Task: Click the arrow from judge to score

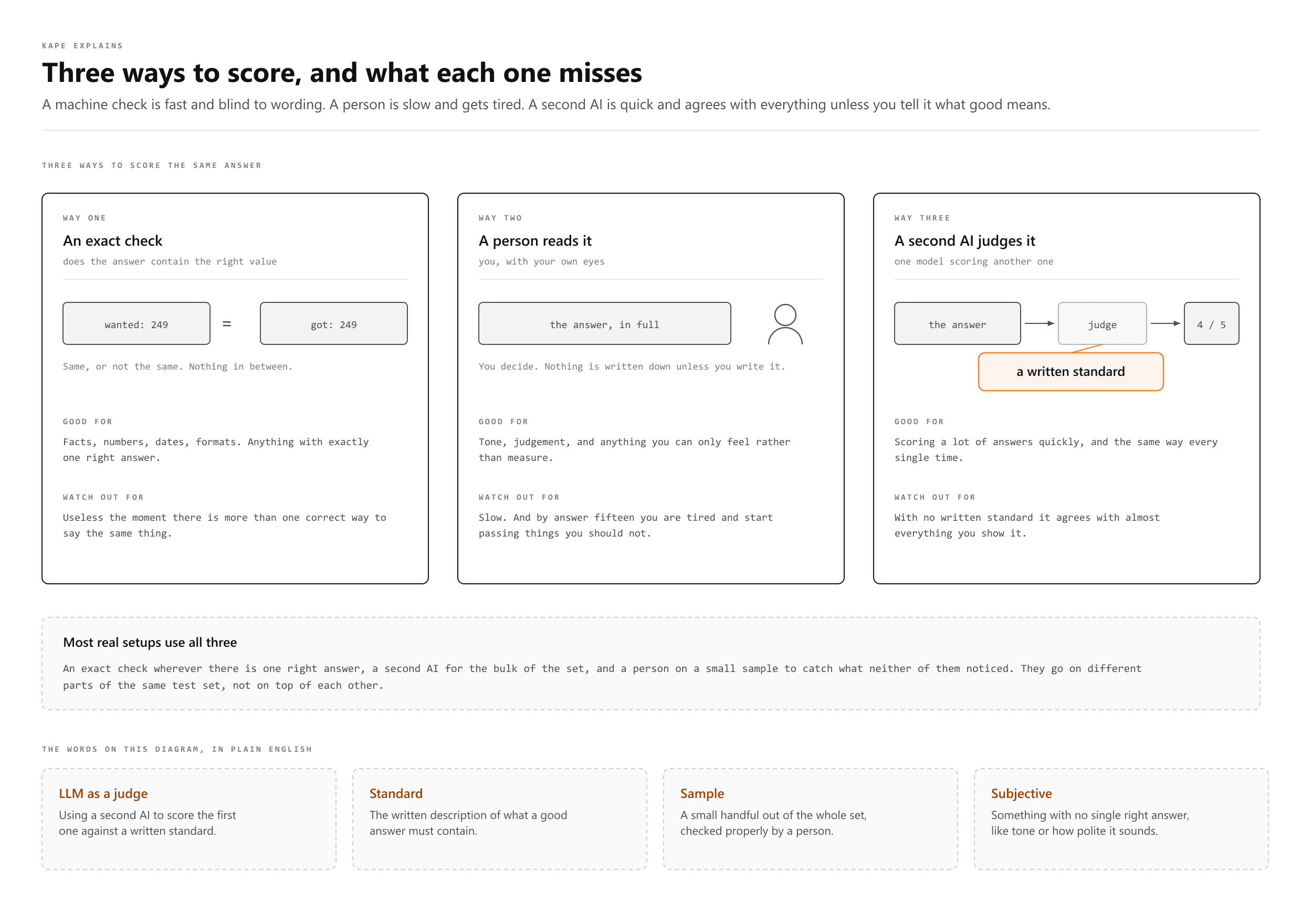Action: coord(1165,323)
